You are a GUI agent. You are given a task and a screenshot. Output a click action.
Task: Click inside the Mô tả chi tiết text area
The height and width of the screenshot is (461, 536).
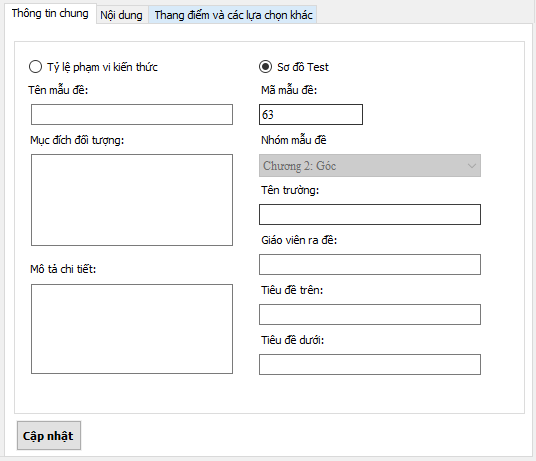coord(132,329)
